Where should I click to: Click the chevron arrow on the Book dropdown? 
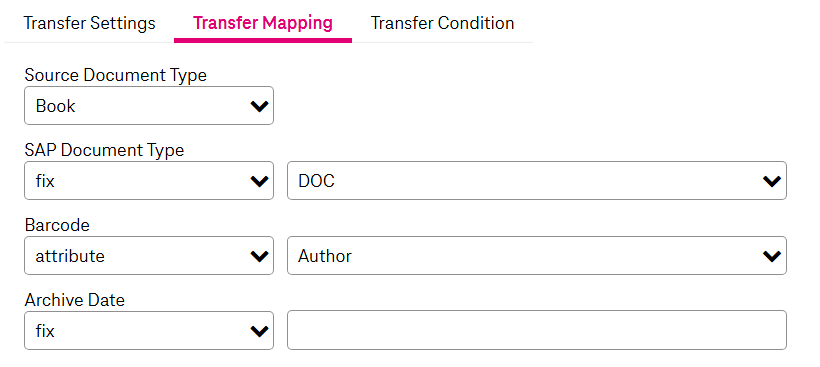[x=259, y=106]
